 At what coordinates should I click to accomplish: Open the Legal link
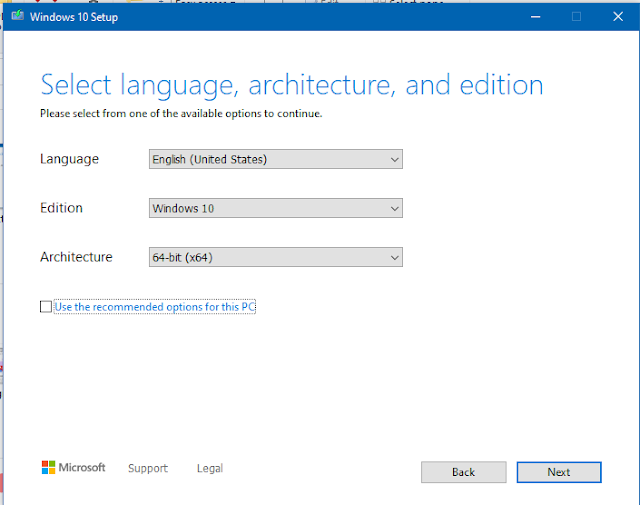210,468
